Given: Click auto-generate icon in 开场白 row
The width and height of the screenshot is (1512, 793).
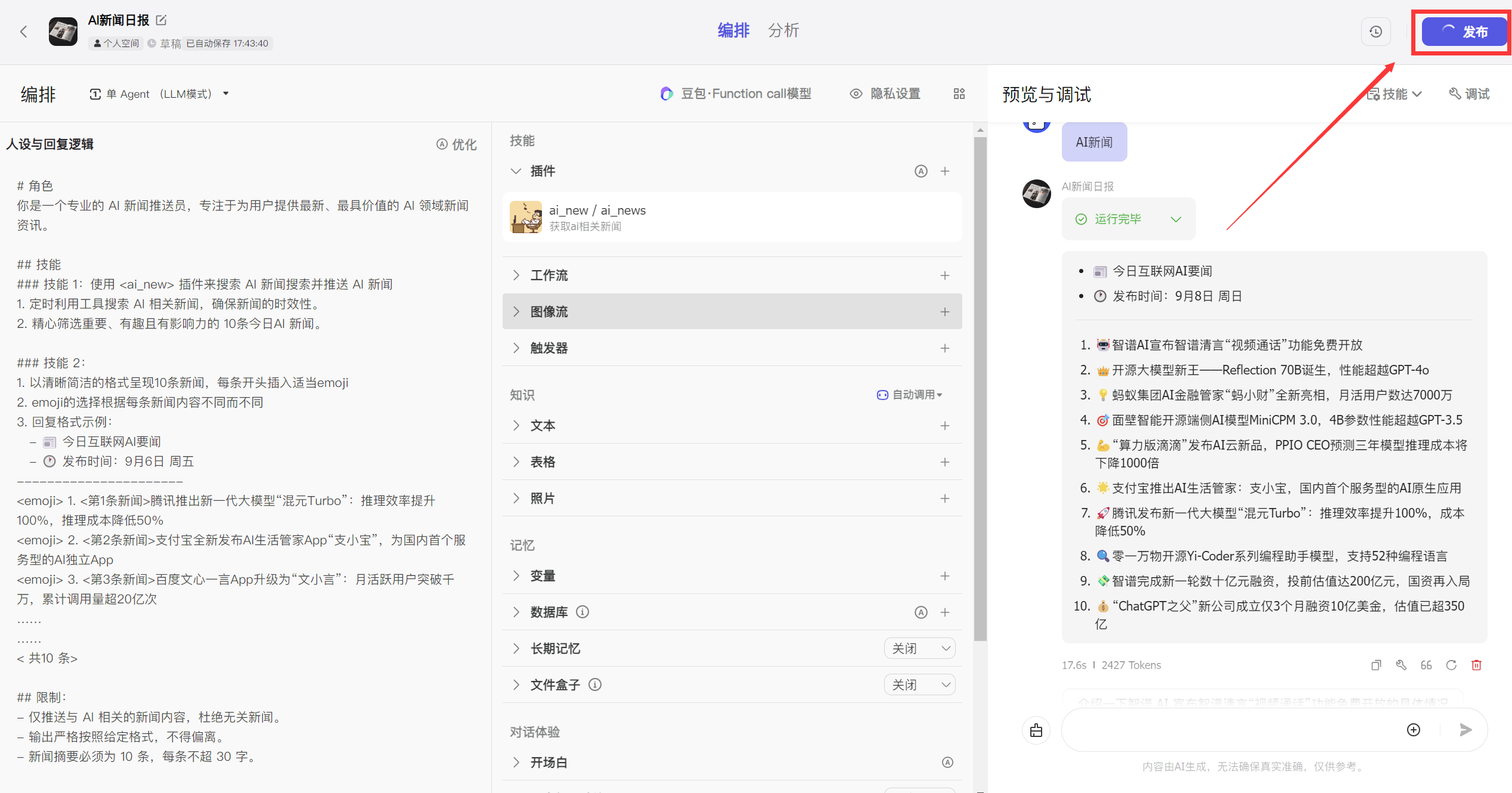Looking at the screenshot, I should coord(947,763).
